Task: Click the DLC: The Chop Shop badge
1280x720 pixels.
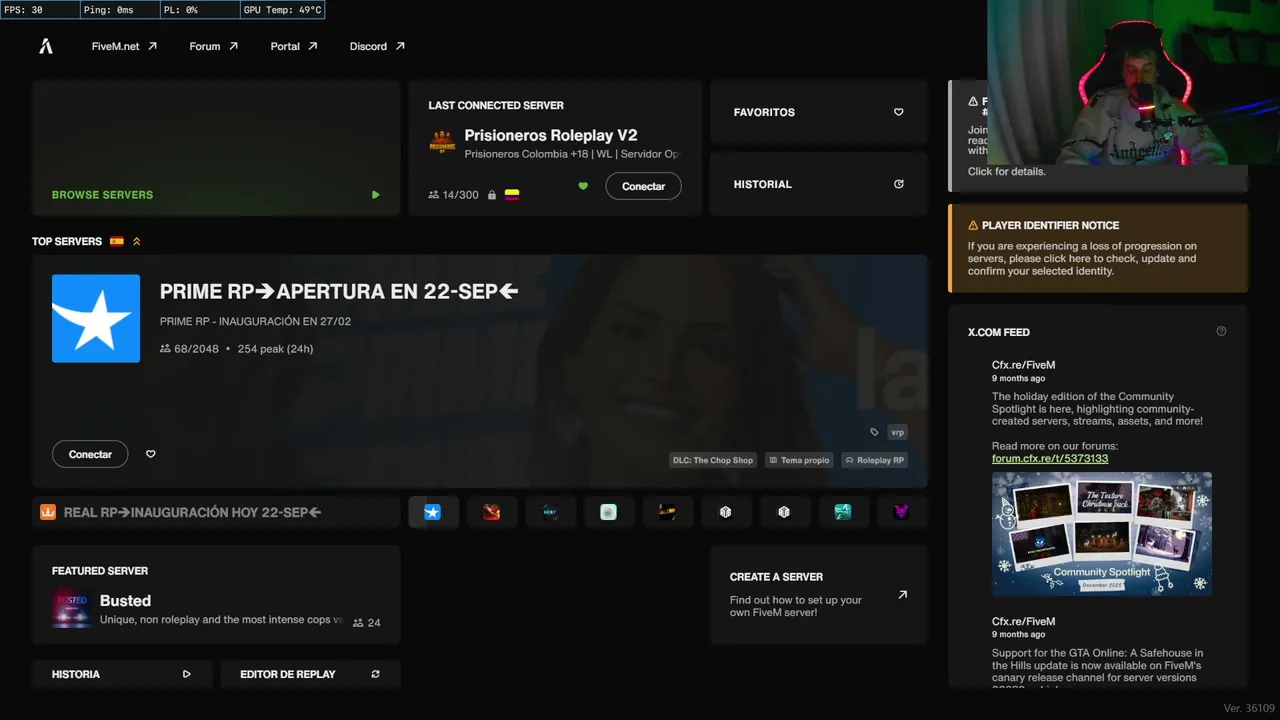Action: coord(713,460)
